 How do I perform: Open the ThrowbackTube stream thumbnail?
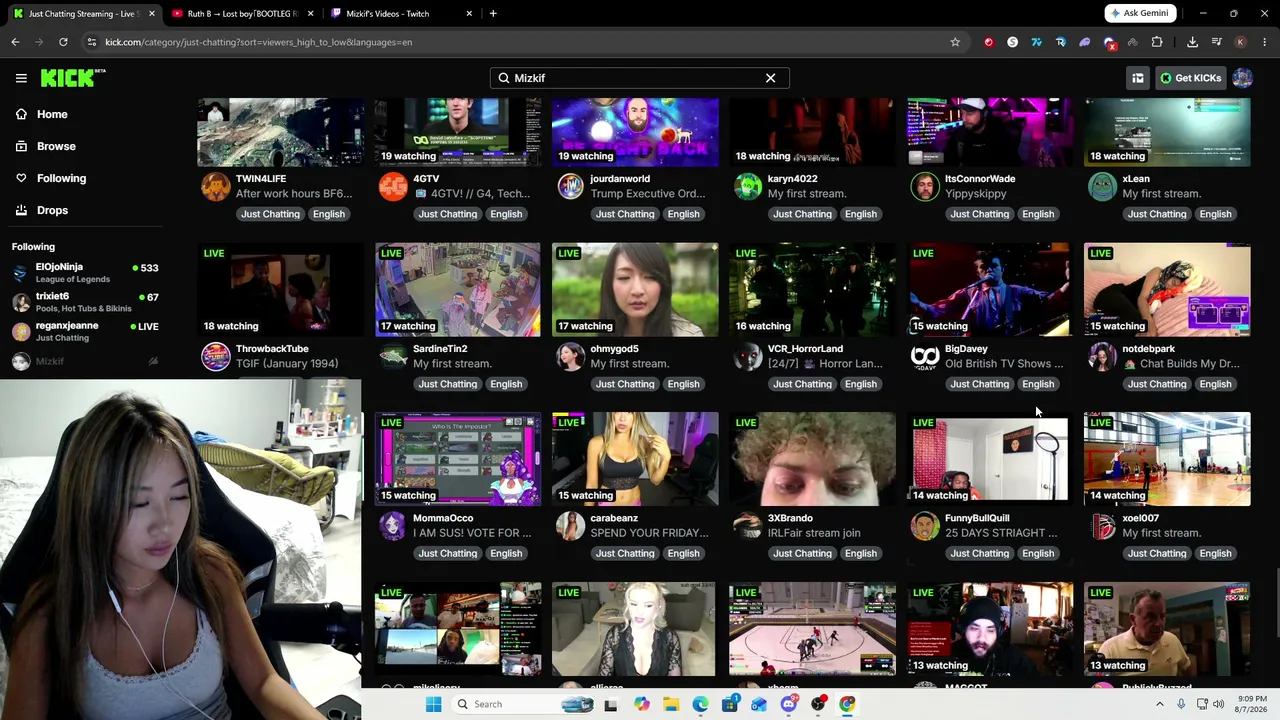[x=280, y=289]
